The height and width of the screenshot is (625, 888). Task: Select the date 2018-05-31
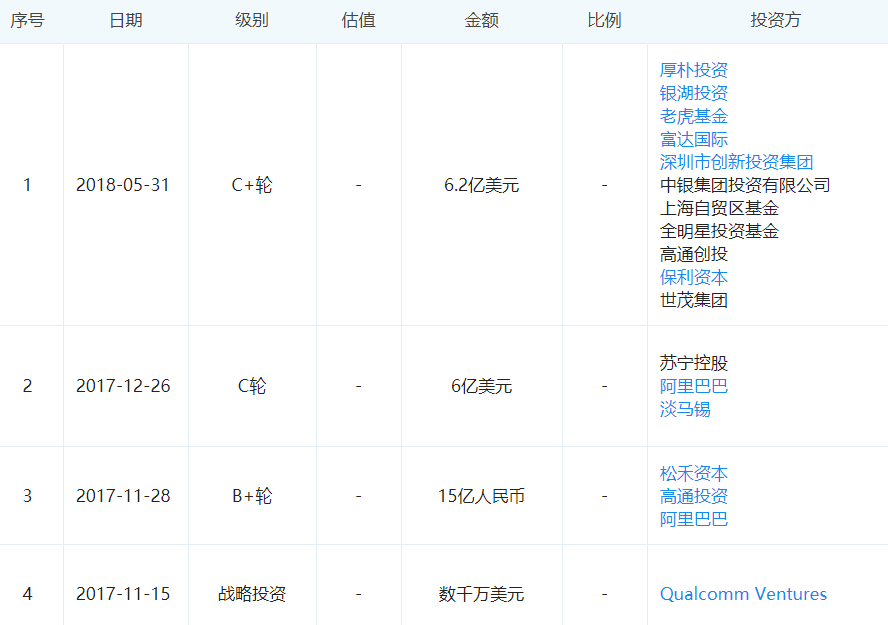point(123,185)
